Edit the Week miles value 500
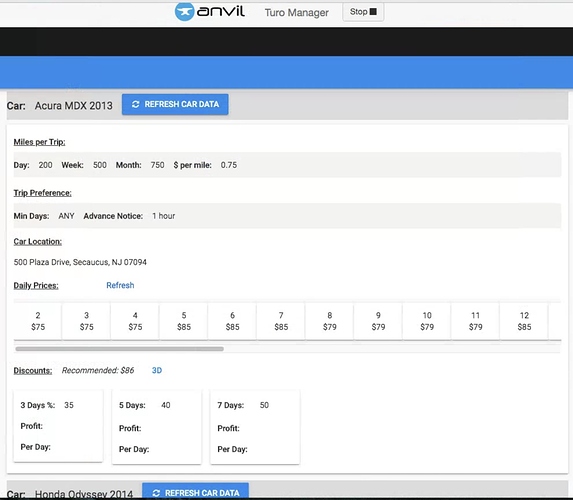This screenshot has width=573, height=500. pos(99,165)
